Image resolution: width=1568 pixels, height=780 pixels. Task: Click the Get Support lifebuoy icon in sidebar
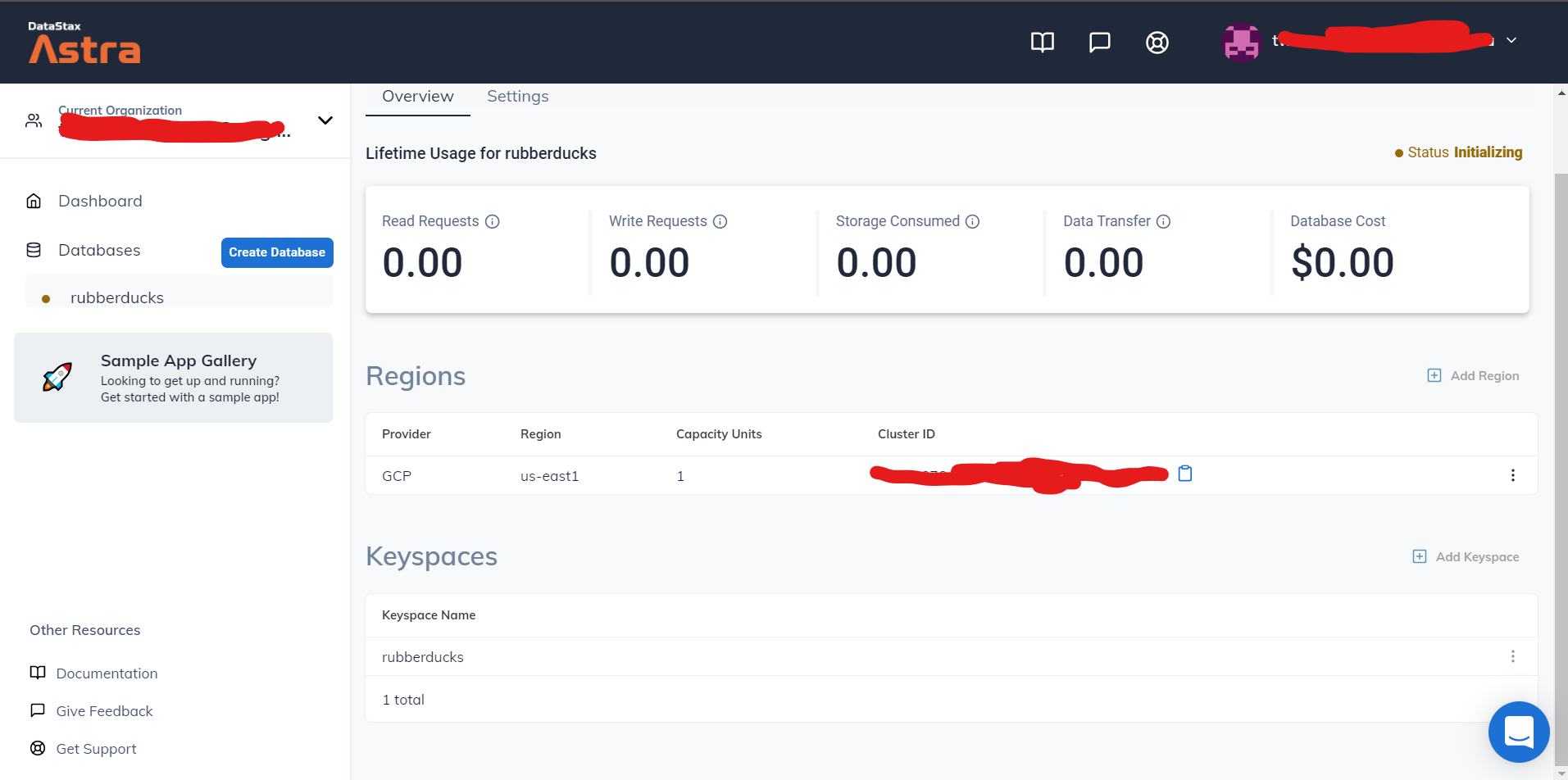coord(38,748)
